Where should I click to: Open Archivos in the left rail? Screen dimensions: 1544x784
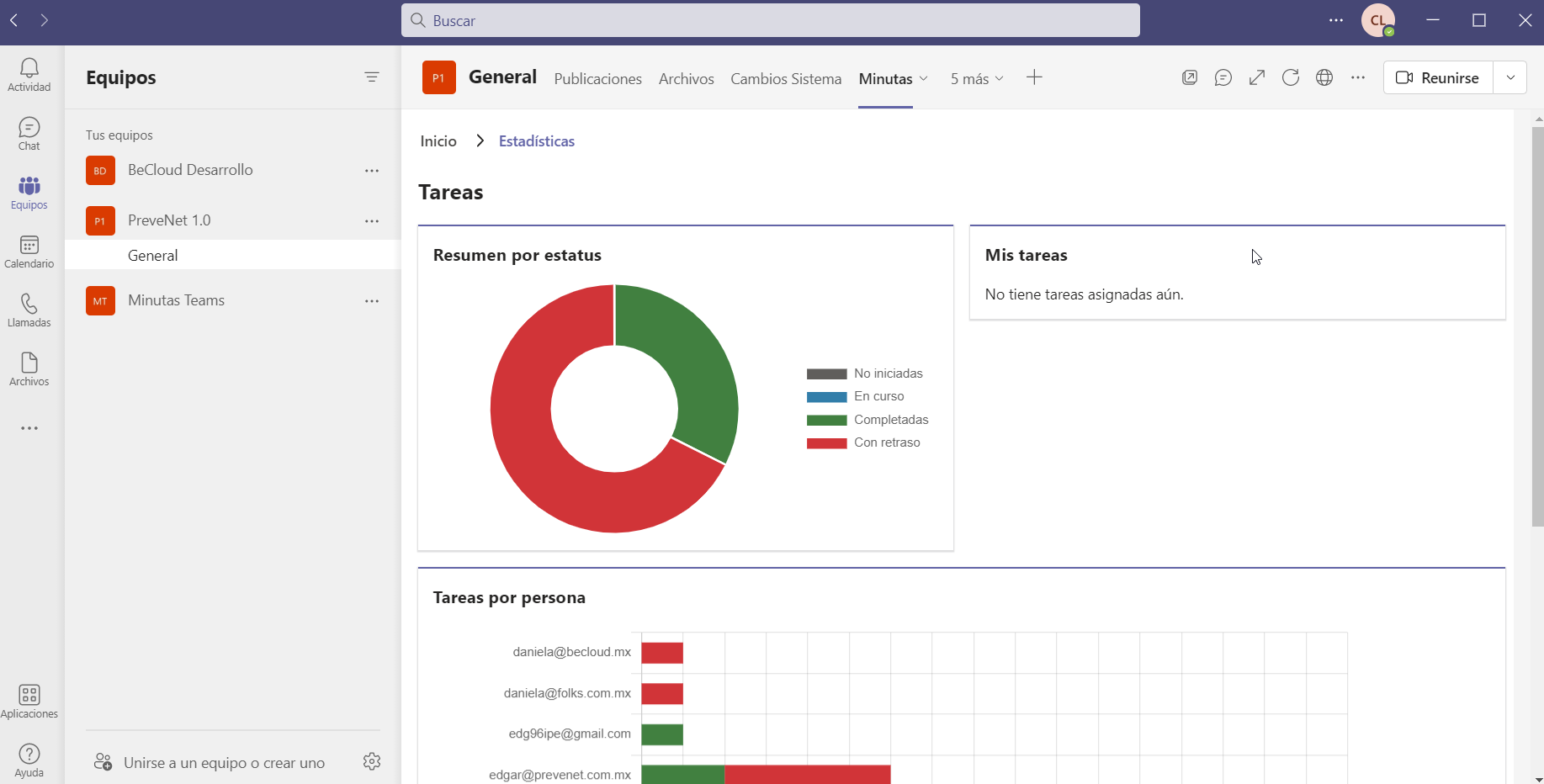[29, 369]
